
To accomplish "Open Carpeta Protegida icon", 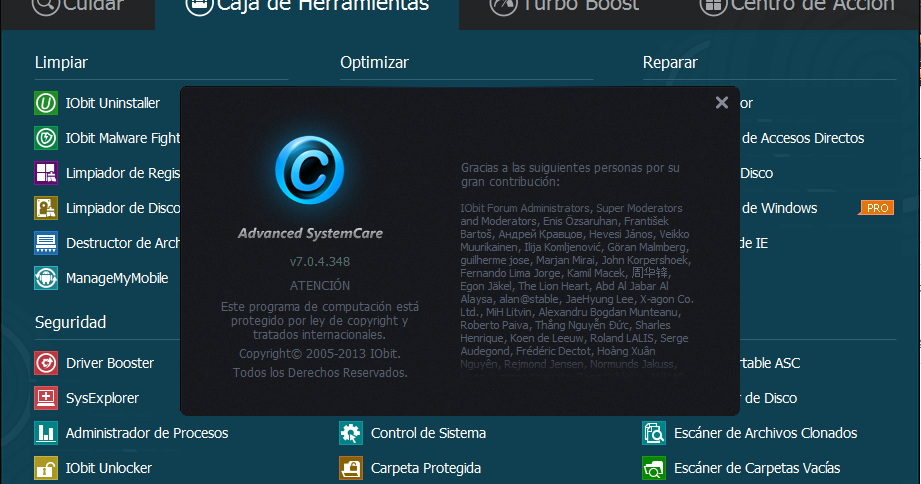I will (x=351, y=468).
